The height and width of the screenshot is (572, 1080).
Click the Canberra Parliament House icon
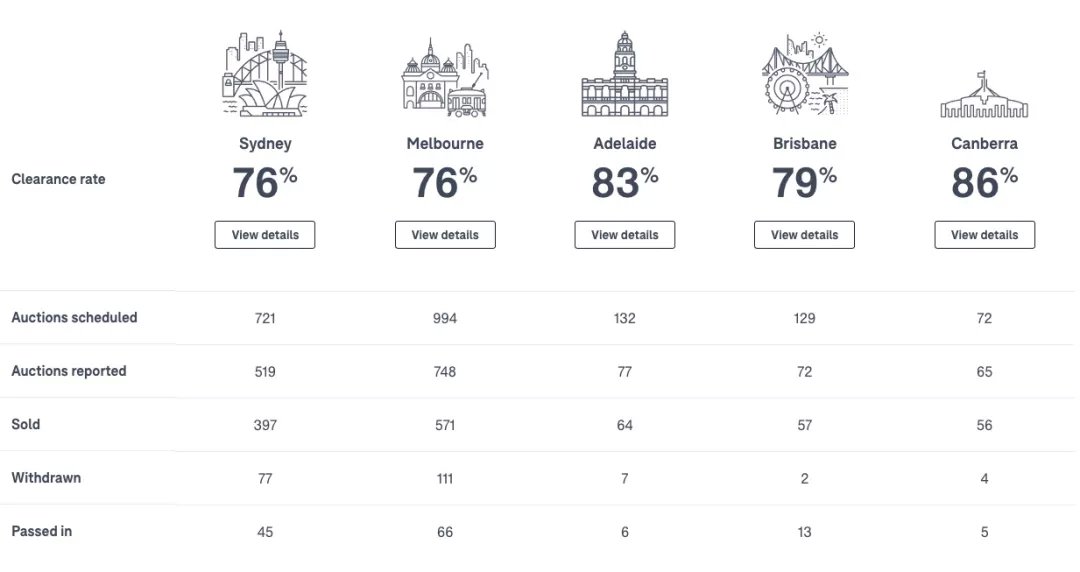(984, 94)
